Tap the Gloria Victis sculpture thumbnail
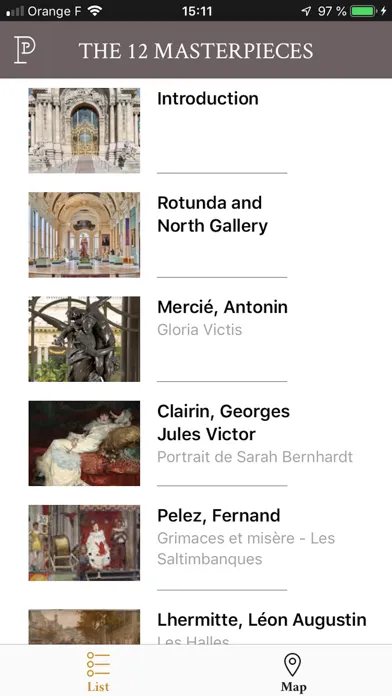Viewport: 392px width, 696px height. (x=84, y=339)
